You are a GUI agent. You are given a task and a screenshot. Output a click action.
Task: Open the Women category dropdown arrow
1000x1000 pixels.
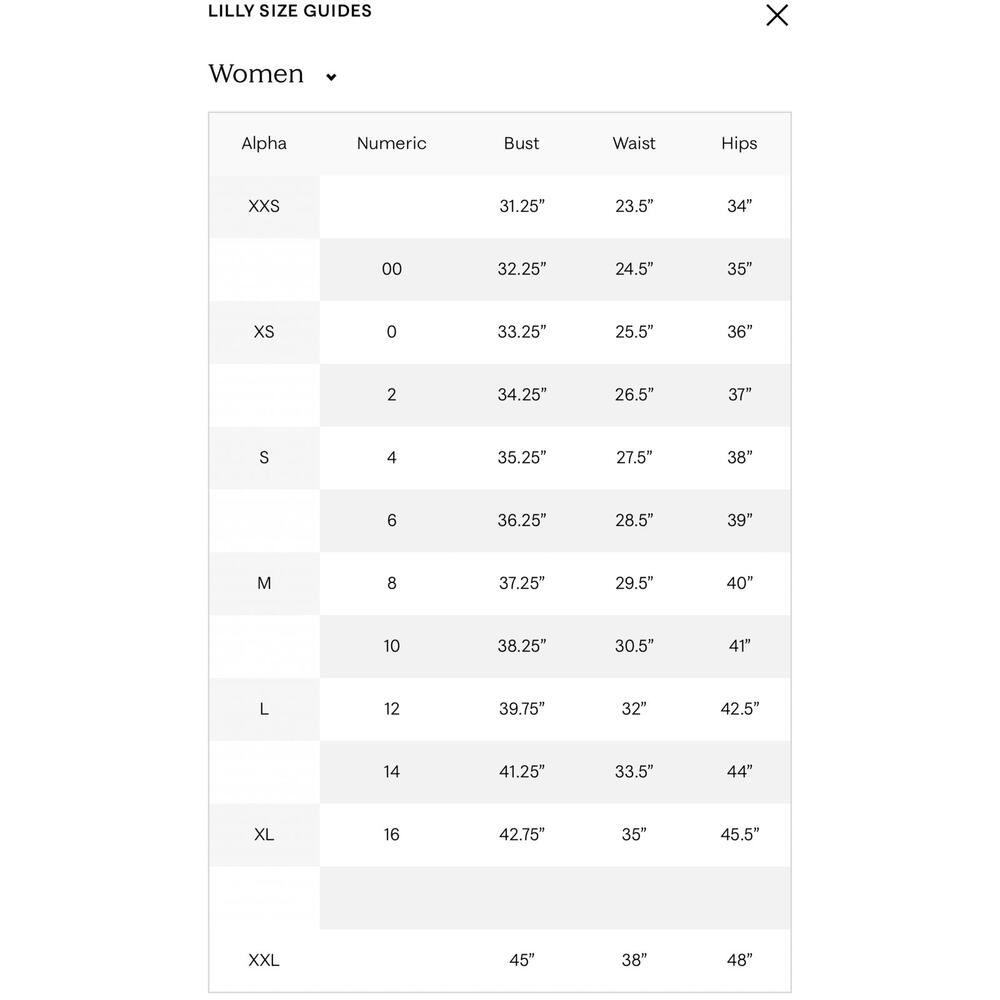tap(331, 77)
